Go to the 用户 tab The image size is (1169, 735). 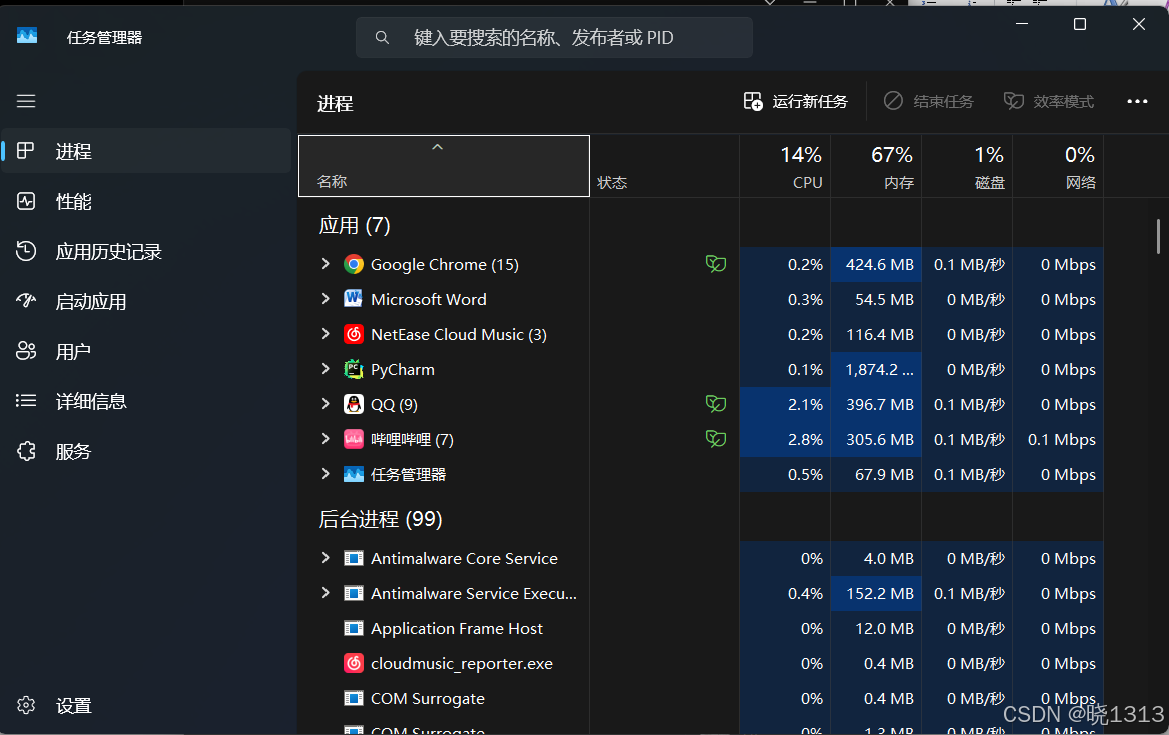click(x=147, y=351)
